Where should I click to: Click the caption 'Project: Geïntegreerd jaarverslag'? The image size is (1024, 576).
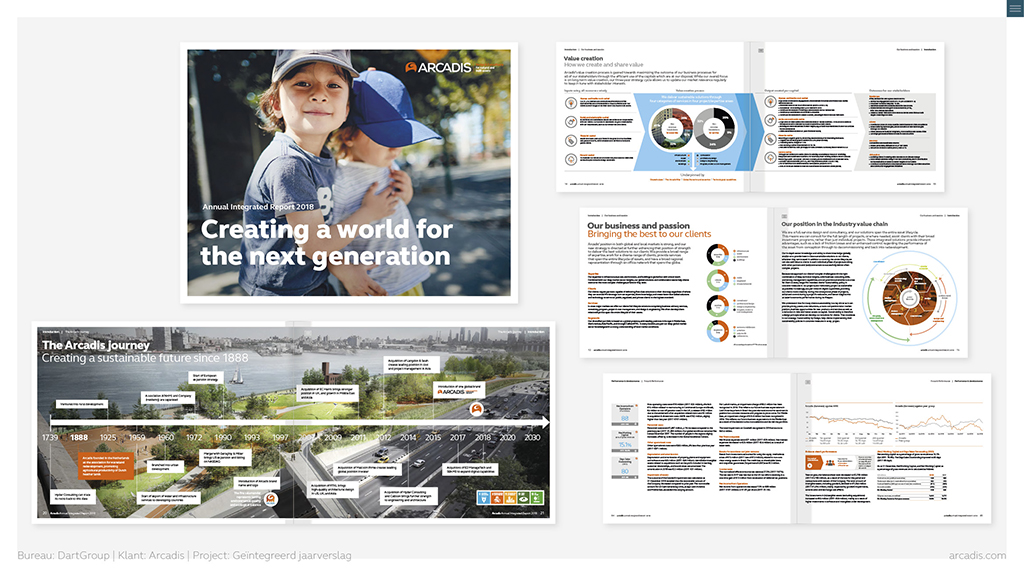(272, 555)
